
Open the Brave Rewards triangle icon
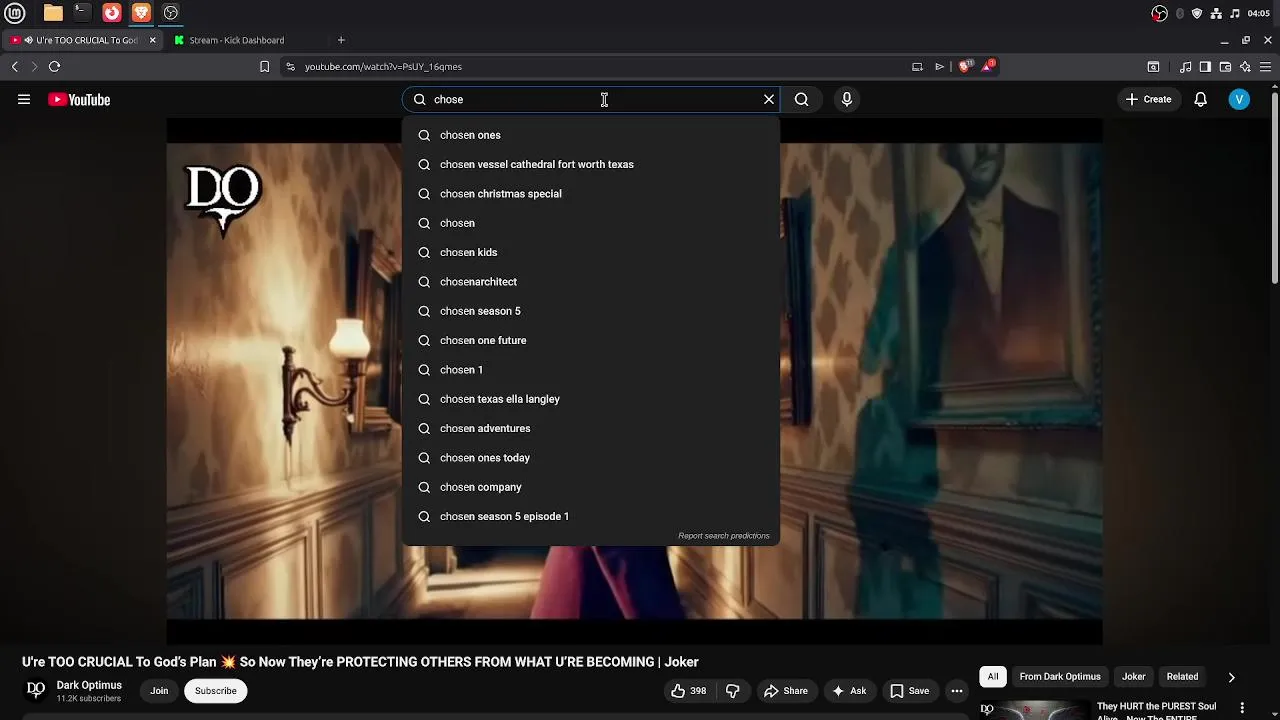(x=988, y=66)
